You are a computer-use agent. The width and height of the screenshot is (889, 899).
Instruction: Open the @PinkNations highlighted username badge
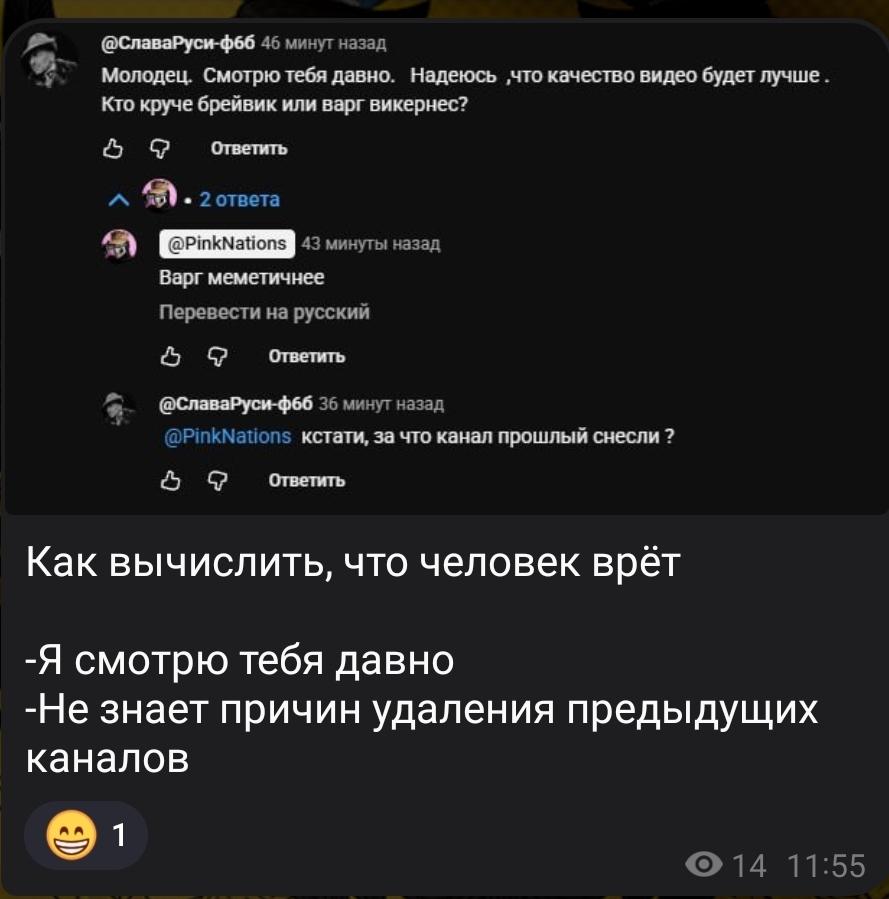227,244
